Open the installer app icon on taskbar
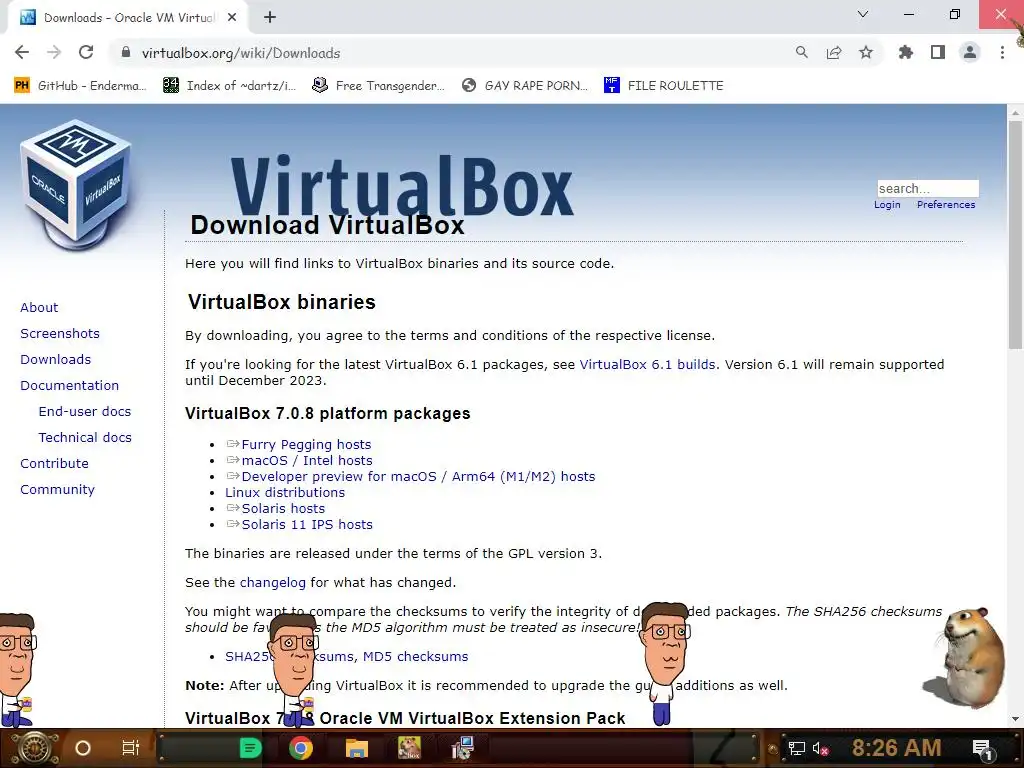This screenshot has width=1024, height=768. [x=463, y=748]
